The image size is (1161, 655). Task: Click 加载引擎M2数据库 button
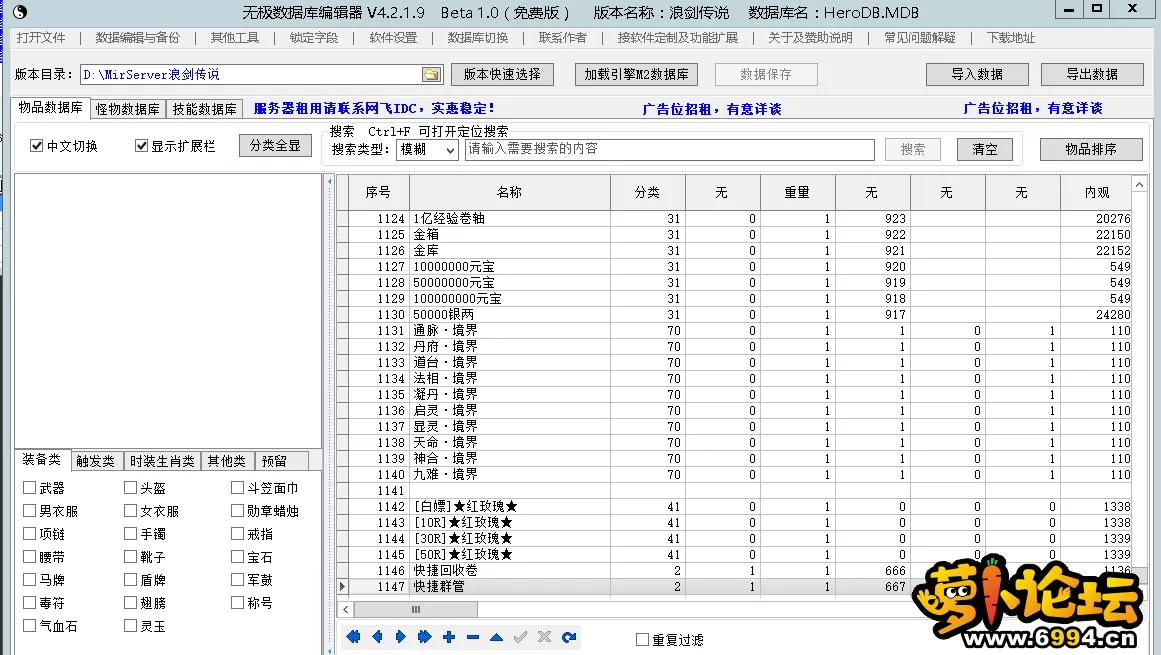[x=637, y=74]
